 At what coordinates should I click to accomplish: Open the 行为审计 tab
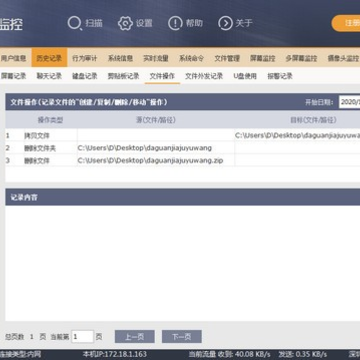click(x=85, y=58)
